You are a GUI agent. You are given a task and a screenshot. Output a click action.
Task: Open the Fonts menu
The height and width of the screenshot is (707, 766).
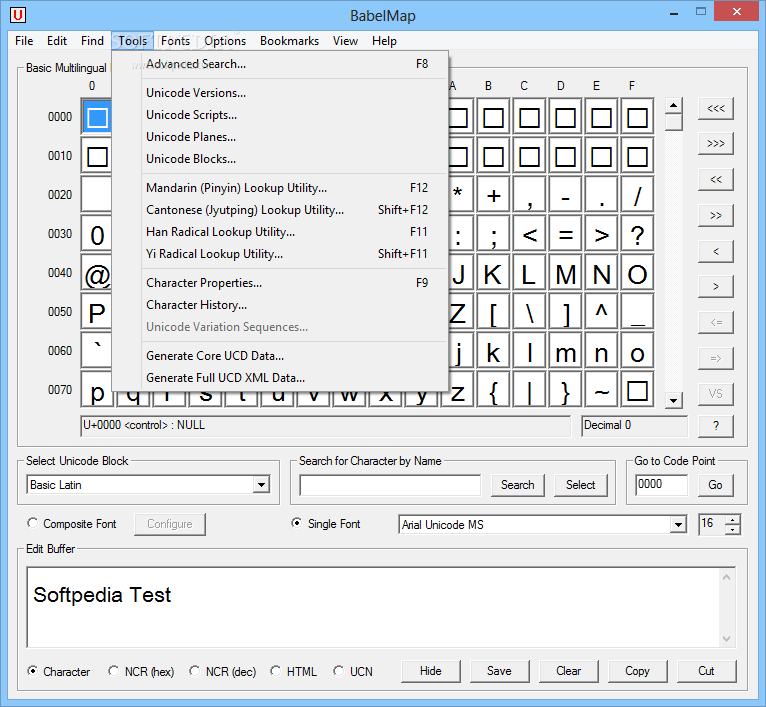coord(175,41)
